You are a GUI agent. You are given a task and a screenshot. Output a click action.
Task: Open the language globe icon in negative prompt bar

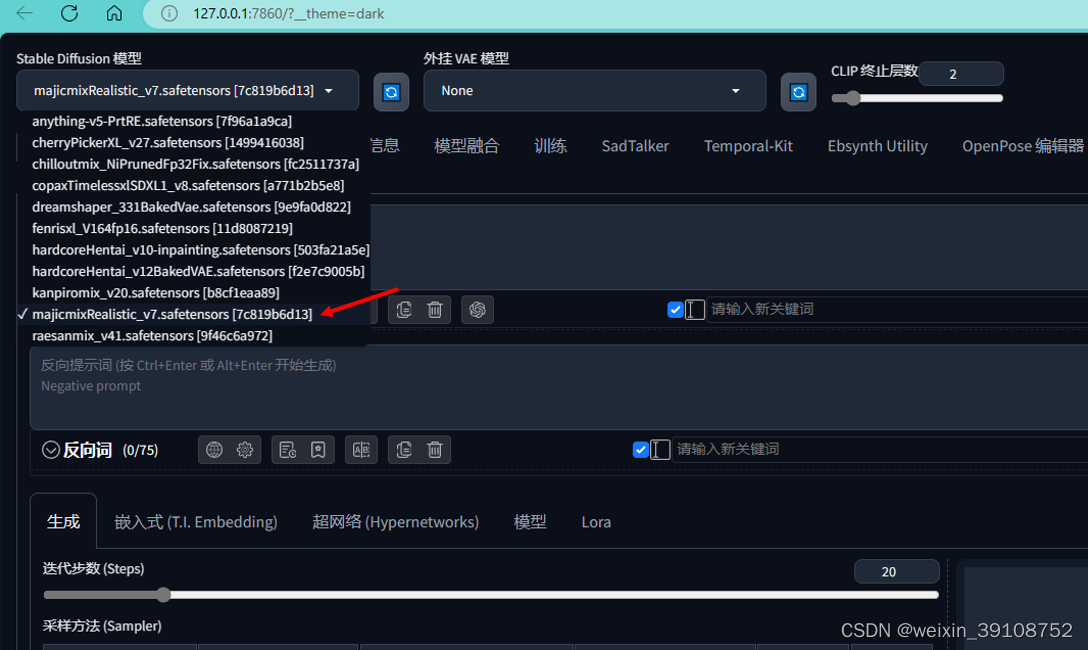(214, 450)
